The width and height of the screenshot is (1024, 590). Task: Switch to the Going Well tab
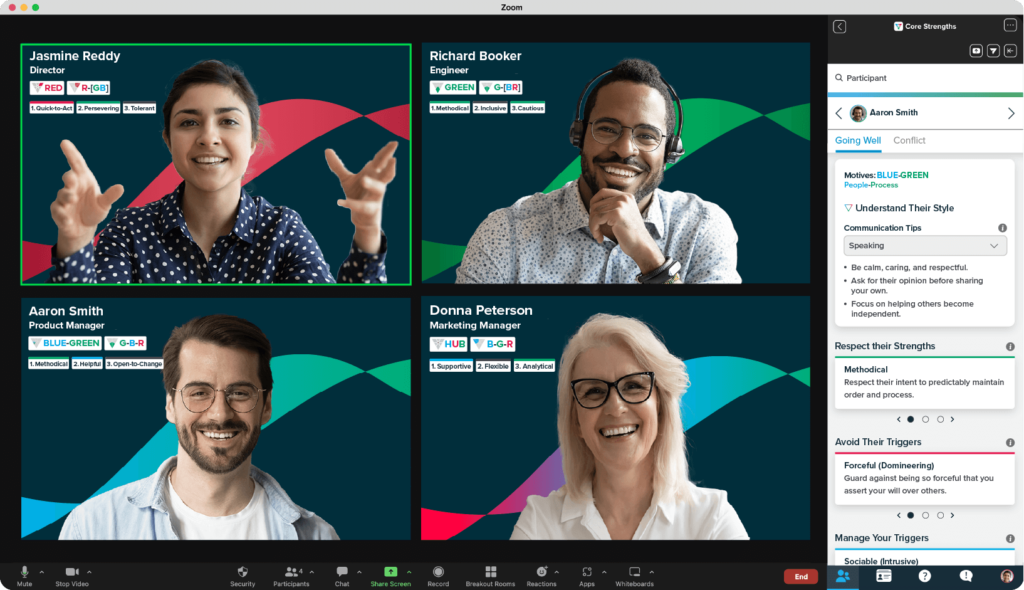pyautogui.click(x=857, y=140)
